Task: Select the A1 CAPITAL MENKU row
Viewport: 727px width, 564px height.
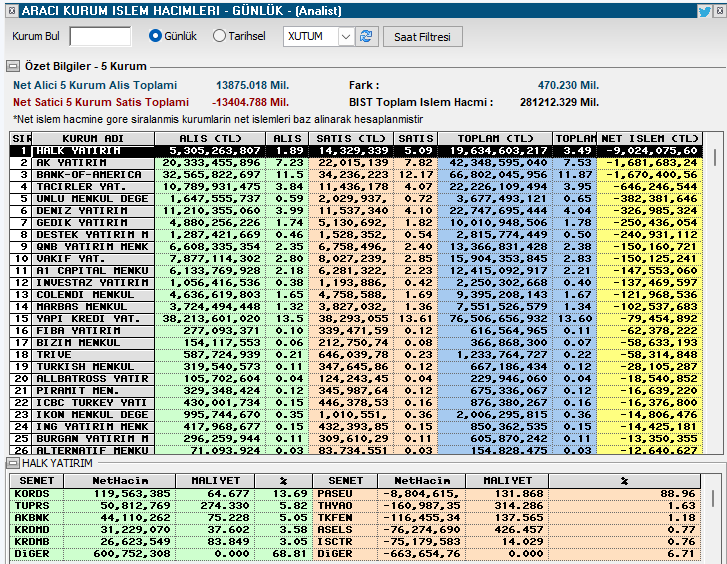Action: coord(356,270)
